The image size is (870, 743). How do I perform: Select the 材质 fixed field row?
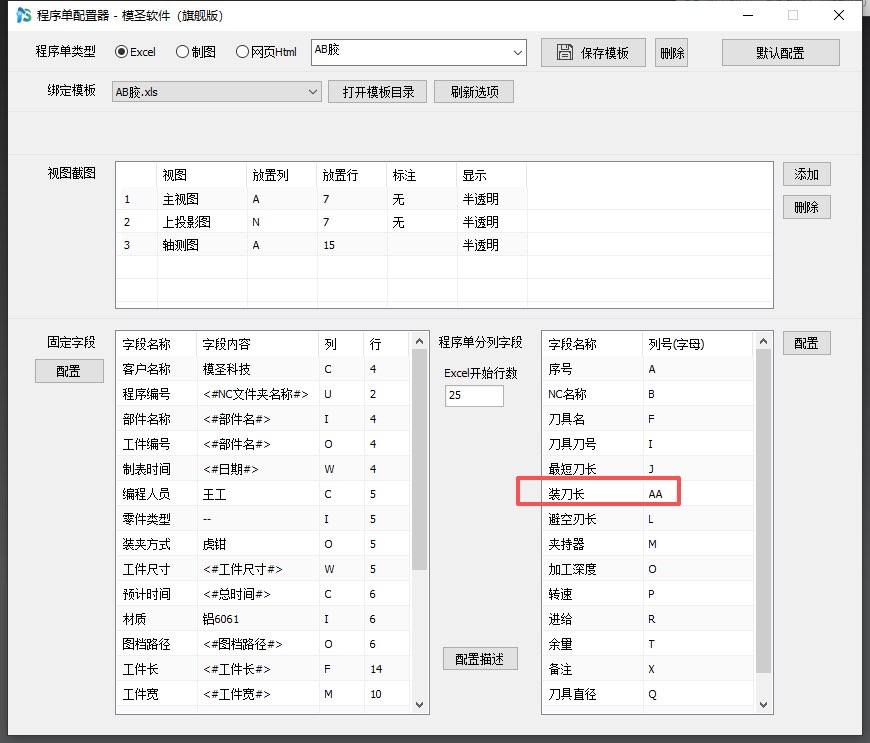[x=264, y=619]
